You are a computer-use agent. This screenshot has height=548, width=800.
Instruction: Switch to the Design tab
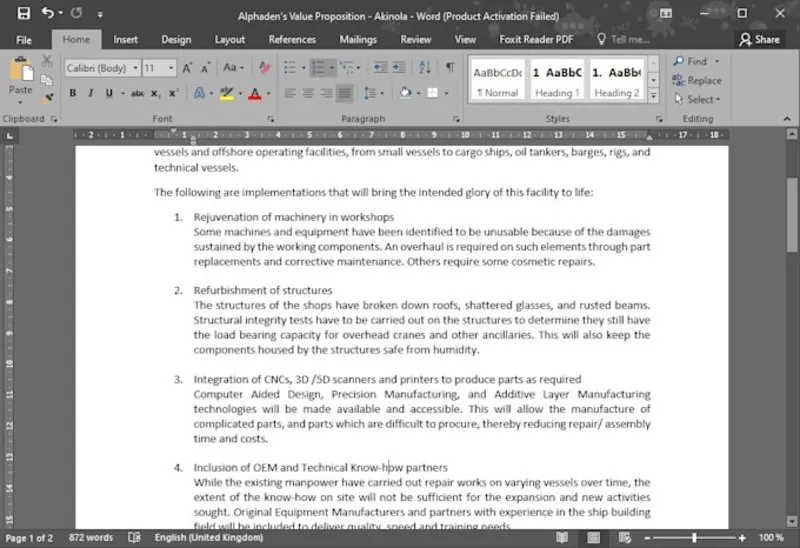pos(176,39)
